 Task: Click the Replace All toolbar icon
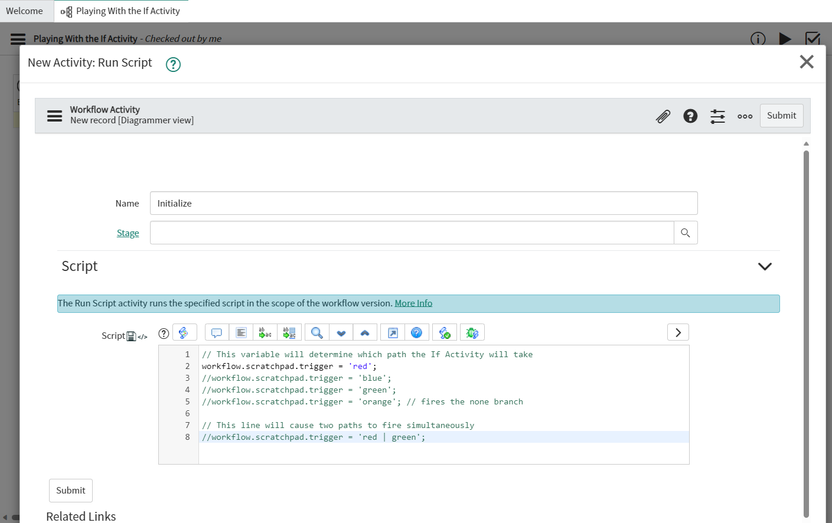pyautogui.click(x=289, y=333)
